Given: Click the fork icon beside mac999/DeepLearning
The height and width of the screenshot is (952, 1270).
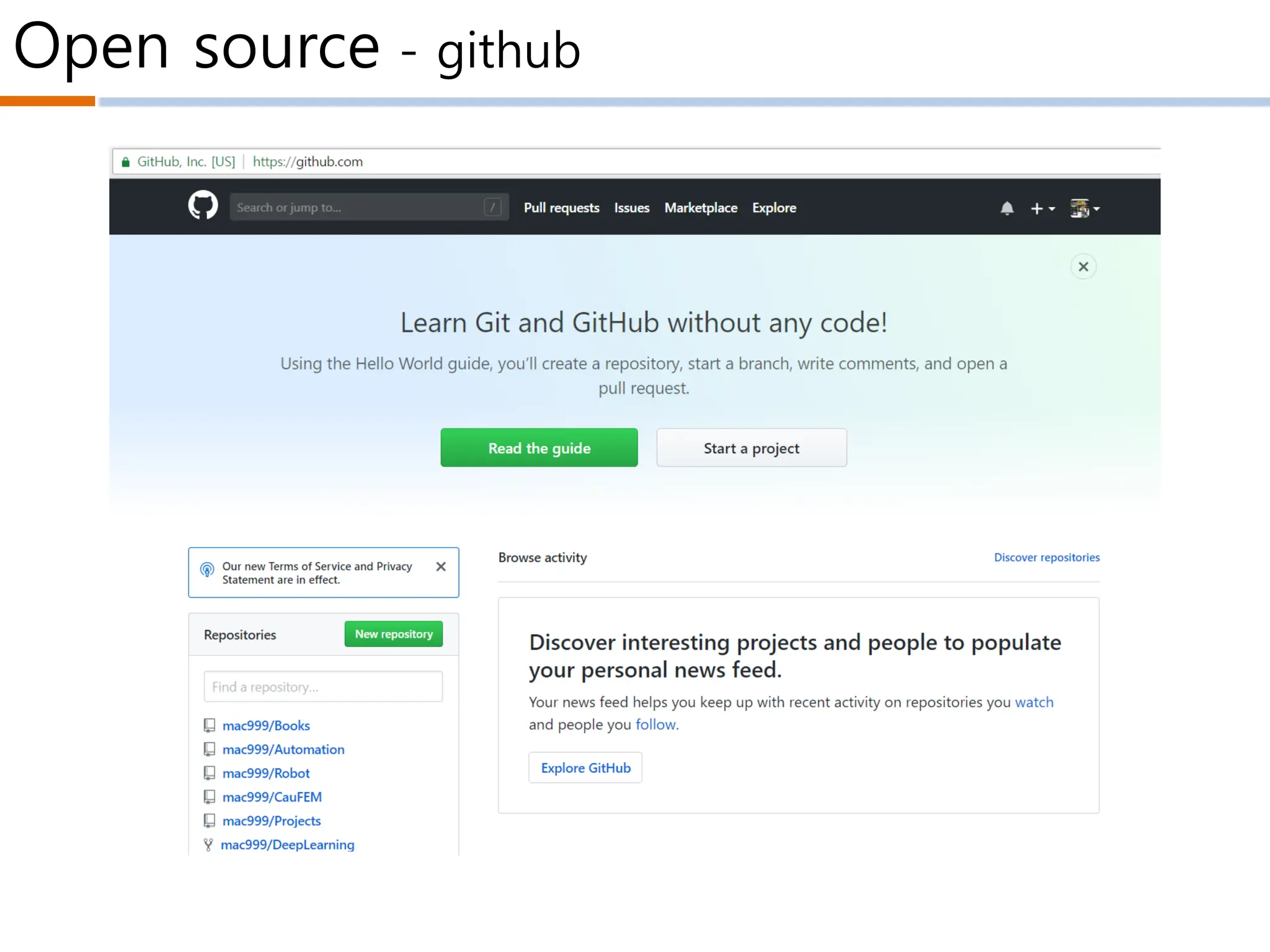Looking at the screenshot, I should (x=208, y=845).
